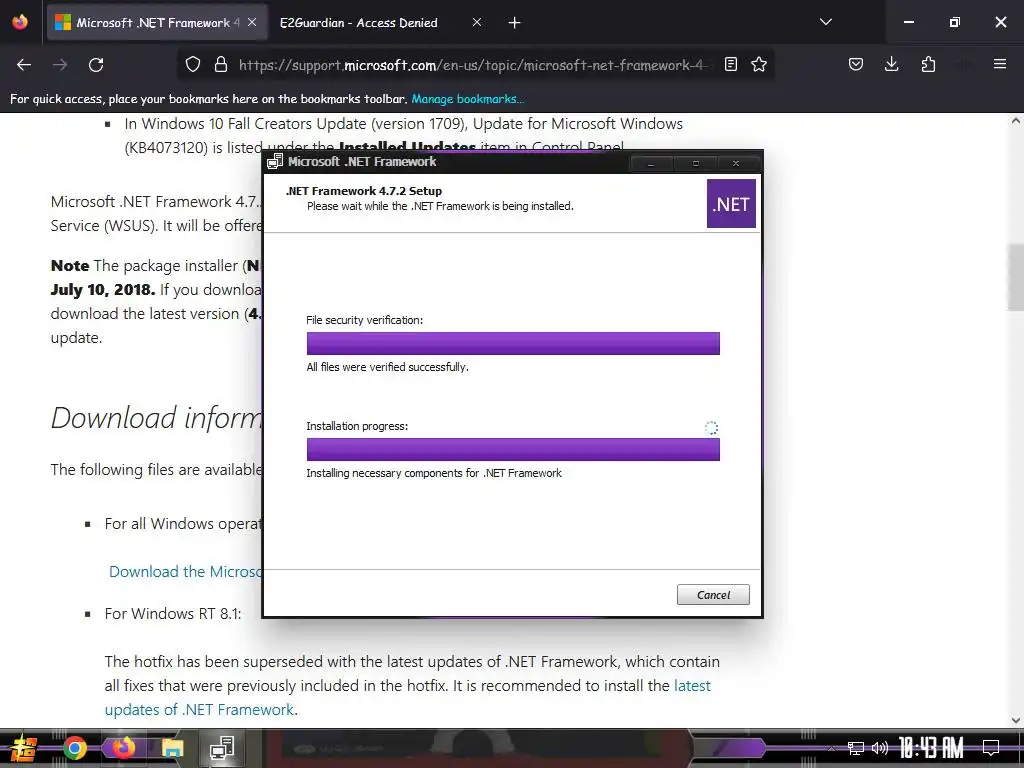This screenshot has width=1024, height=768.
Task: Click the Manage bookmarks link
Action: point(468,99)
